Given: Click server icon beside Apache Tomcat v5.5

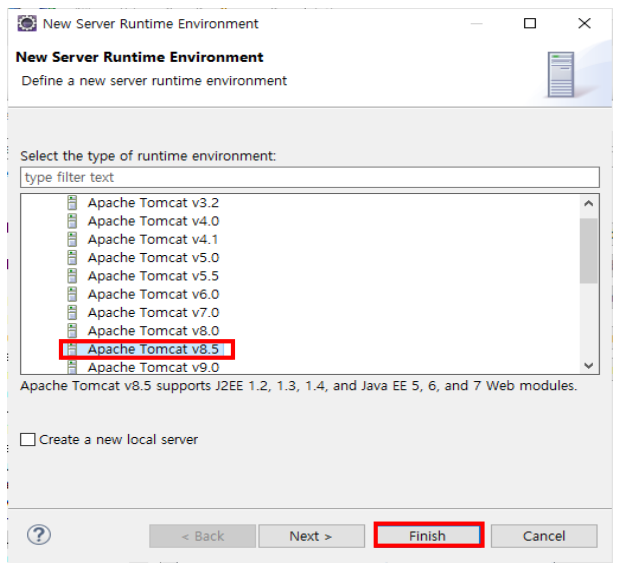Looking at the screenshot, I should 72,276.
